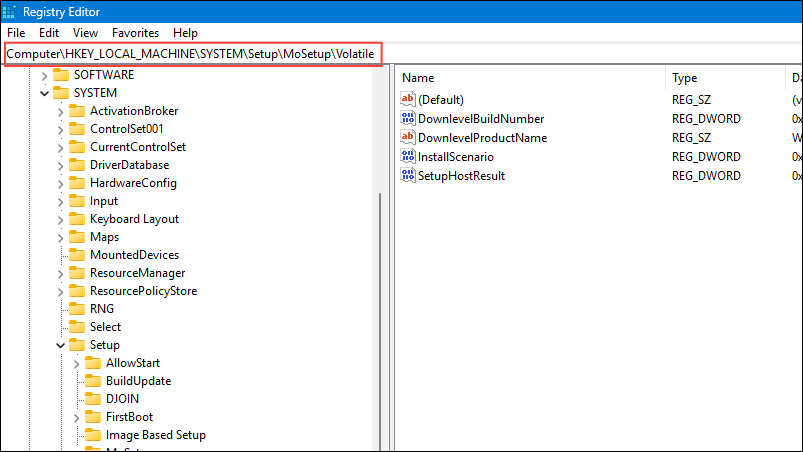803x452 pixels.
Task: Open the Edit menu
Action: (49, 33)
